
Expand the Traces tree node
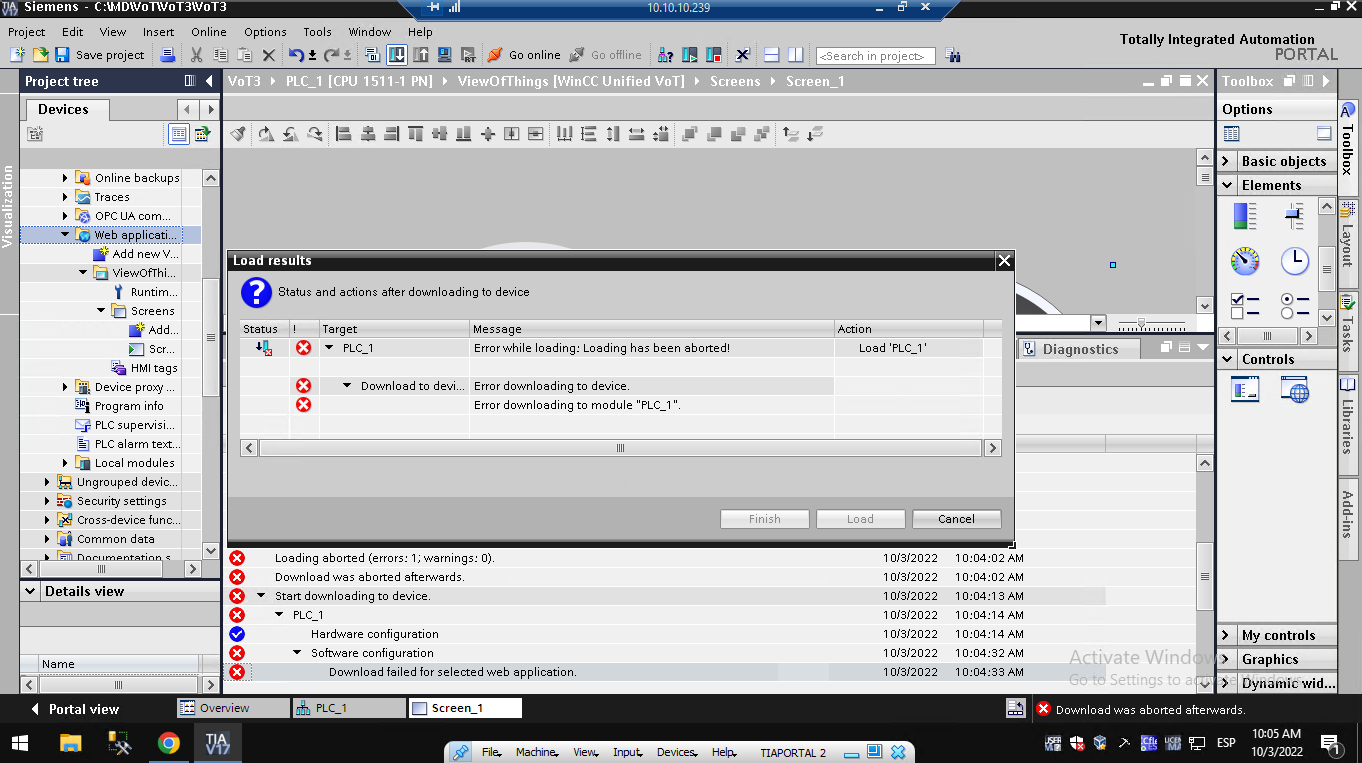[x=65, y=197]
